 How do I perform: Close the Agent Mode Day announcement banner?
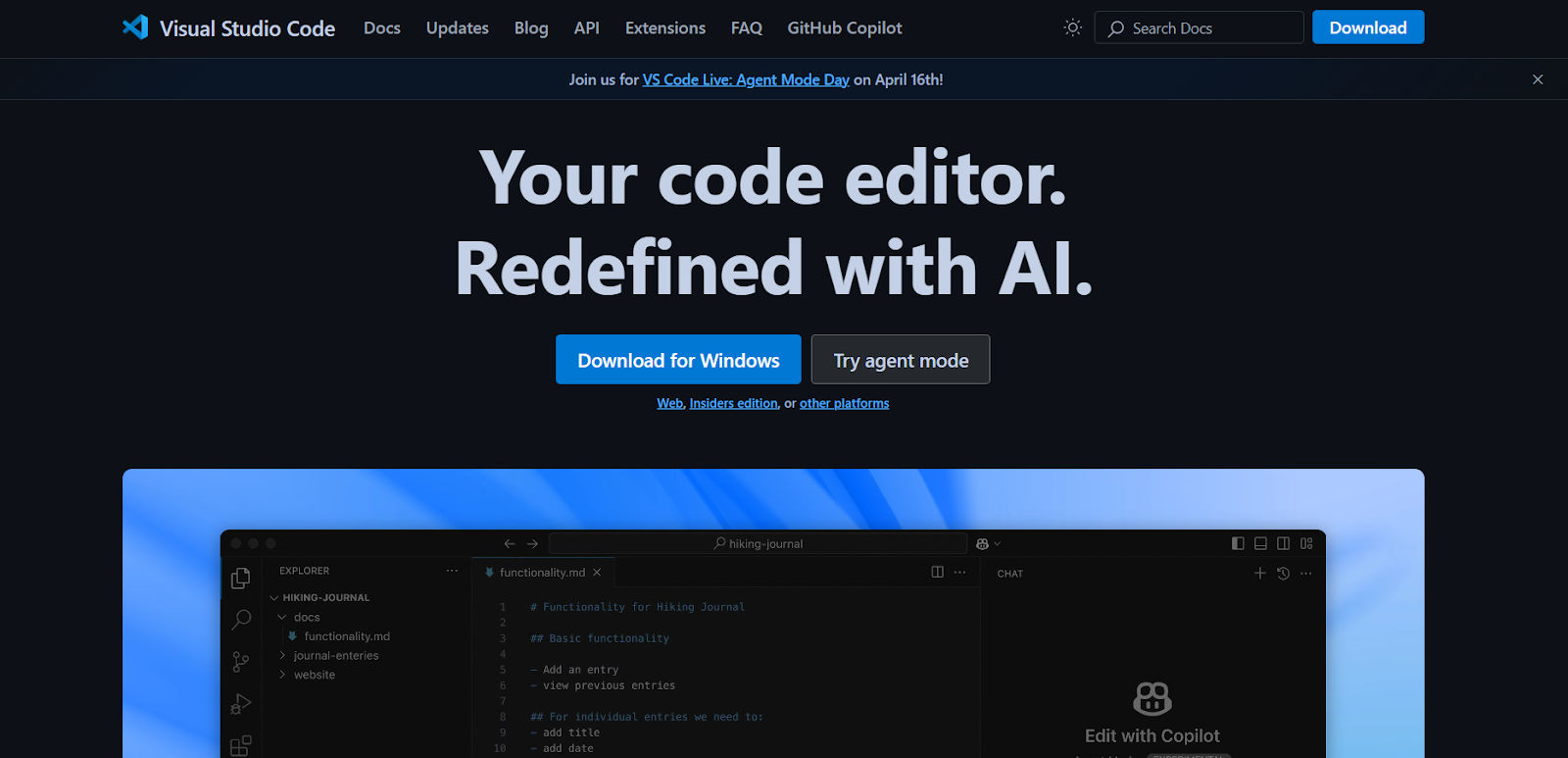(1538, 79)
